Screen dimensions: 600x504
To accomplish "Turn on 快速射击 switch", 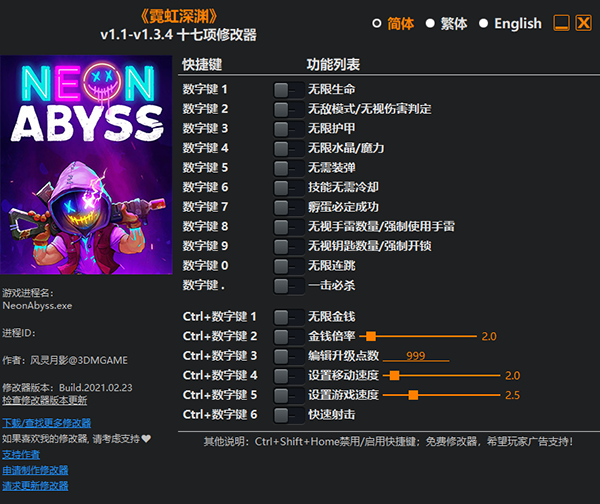I will pyautogui.click(x=289, y=415).
